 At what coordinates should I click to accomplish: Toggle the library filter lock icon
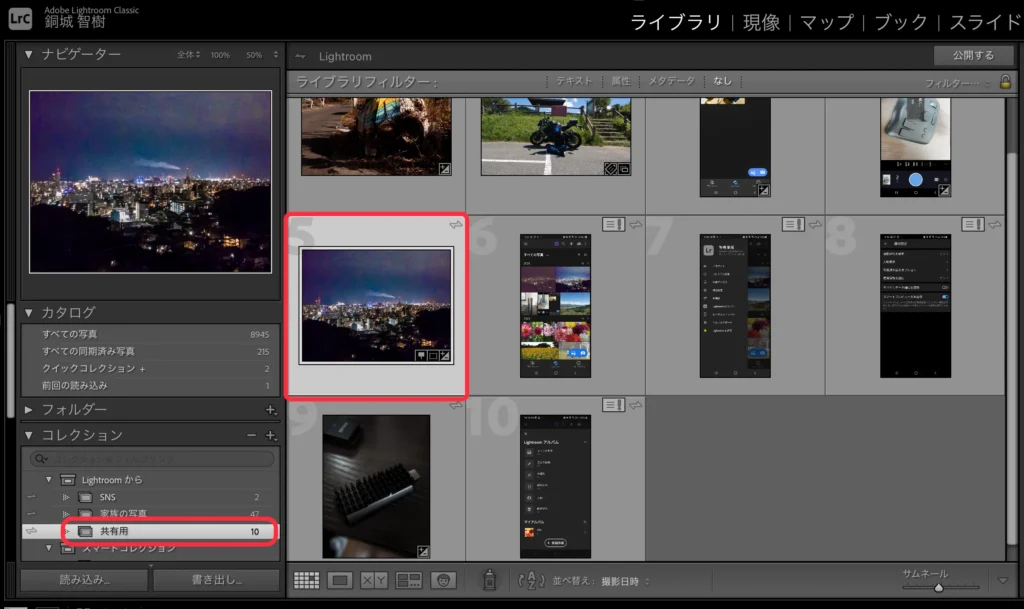(x=1004, y=82)
